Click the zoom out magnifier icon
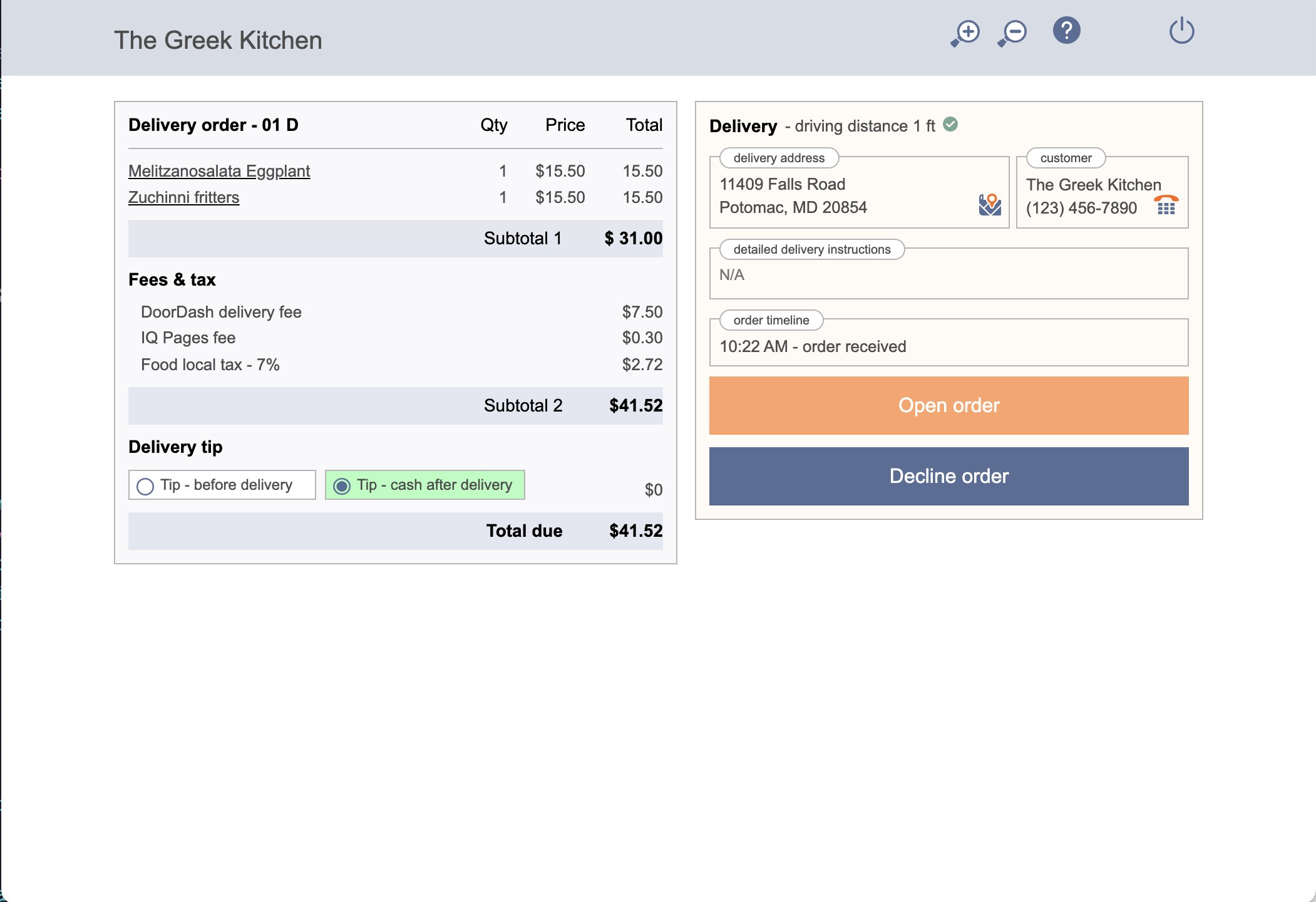 1012,33
